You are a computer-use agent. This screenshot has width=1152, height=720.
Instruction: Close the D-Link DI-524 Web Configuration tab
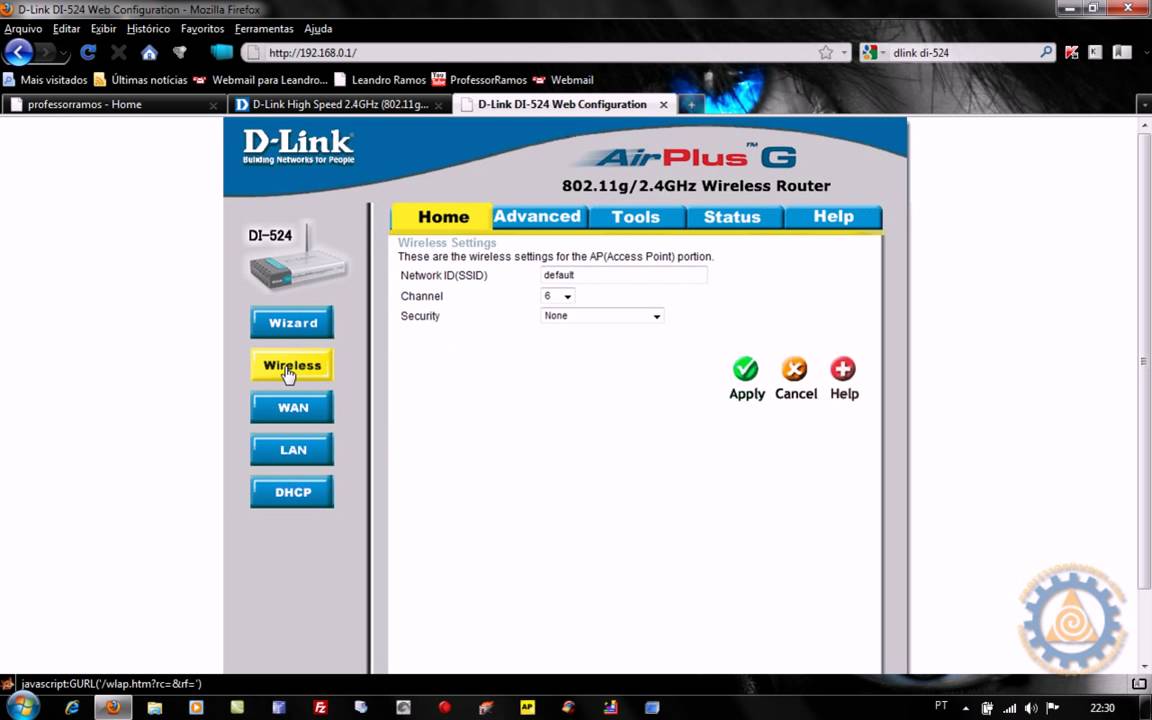point(663,104)
